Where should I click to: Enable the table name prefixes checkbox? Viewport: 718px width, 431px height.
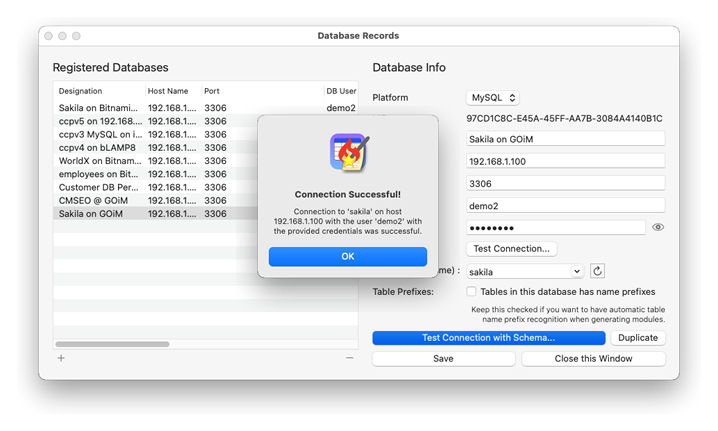pyautogui.click(x=471, y=291)
